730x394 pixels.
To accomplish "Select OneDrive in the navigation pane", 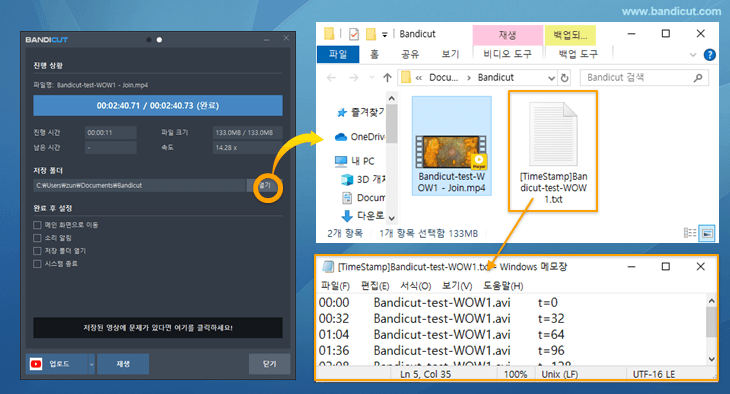I will click(x=359, y=137).
